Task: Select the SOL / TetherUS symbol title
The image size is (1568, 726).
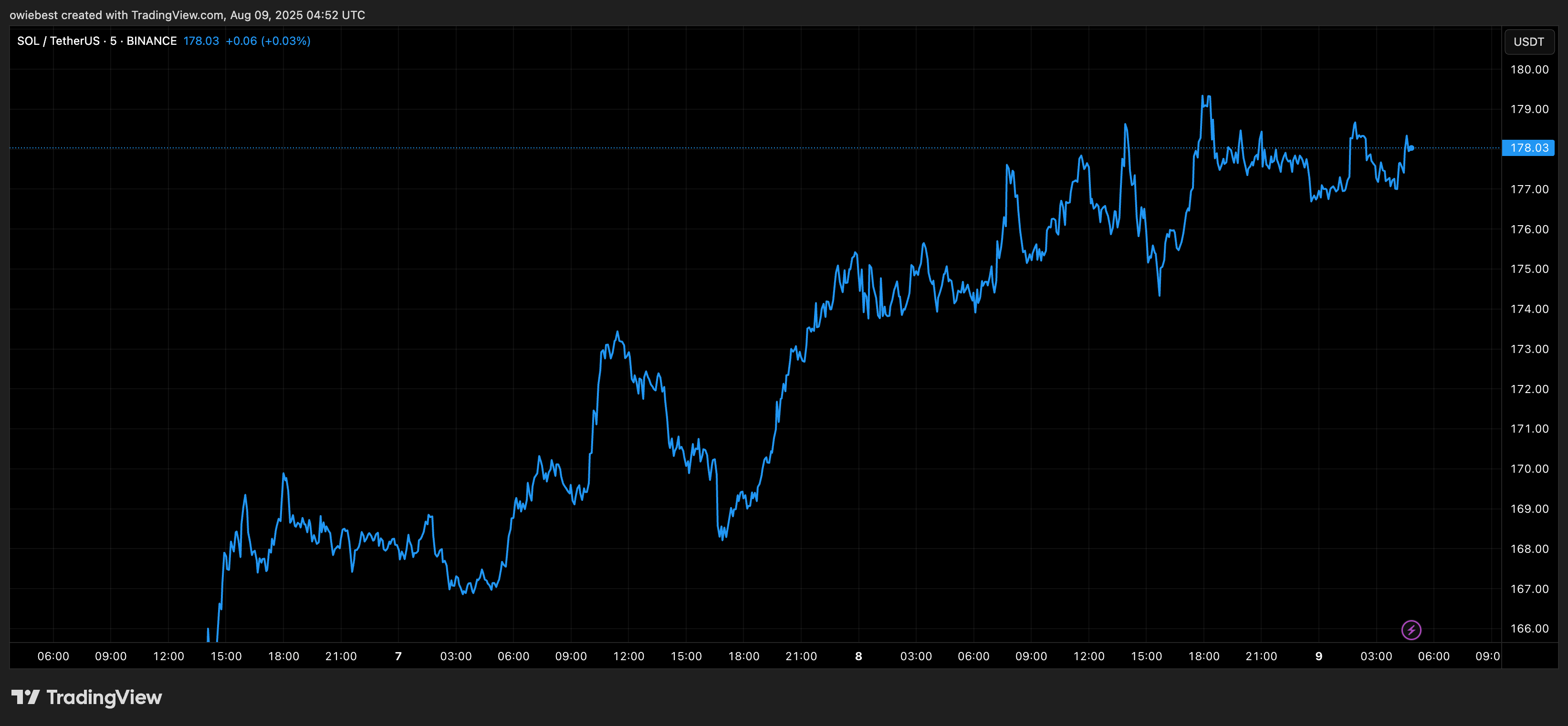Action: click(58, 41)
